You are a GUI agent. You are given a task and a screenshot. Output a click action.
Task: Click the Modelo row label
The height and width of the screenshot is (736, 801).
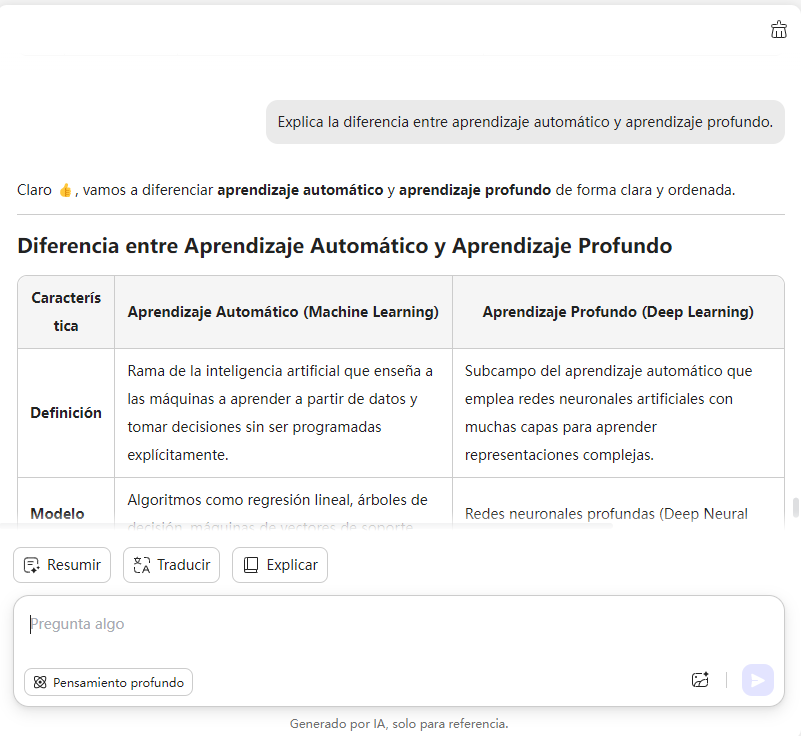58,513
